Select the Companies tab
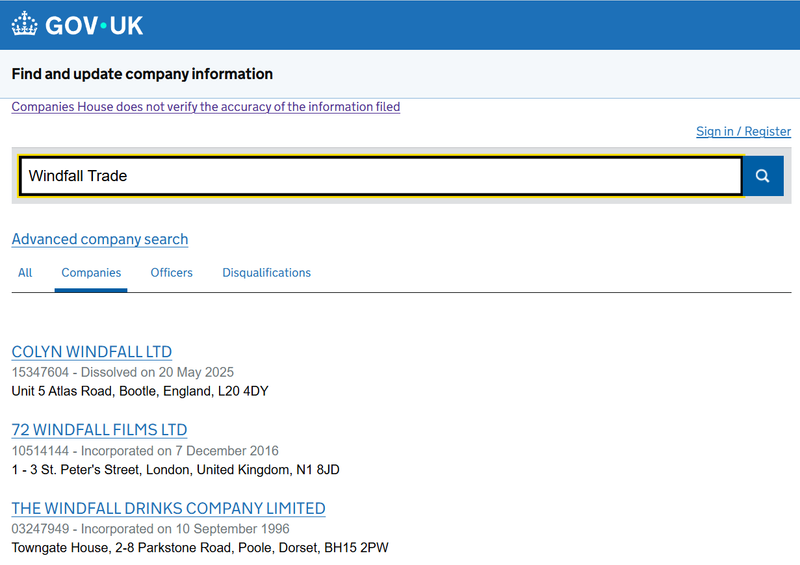The width and height of the screenshot is (800, 565). pos(91,273)
